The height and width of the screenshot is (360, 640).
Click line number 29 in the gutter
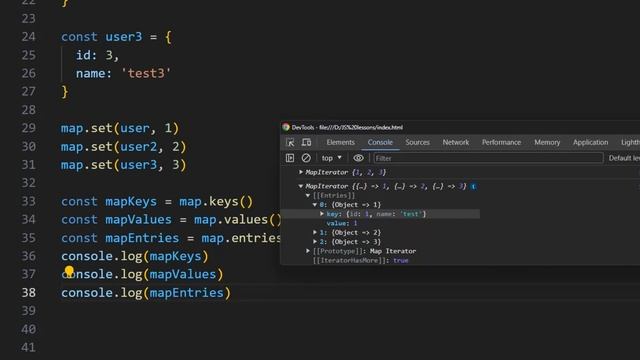click(28, 128)
